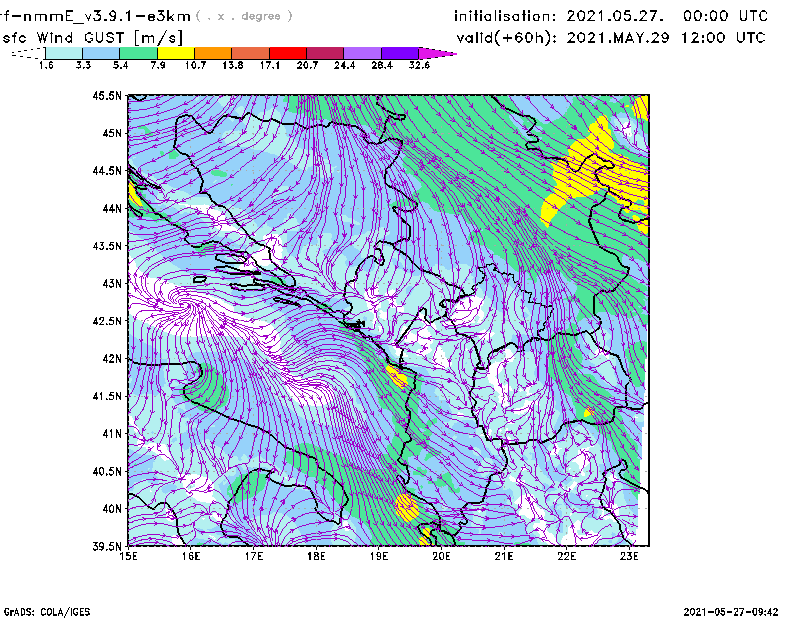The height and width of the screenshot is (618, 800).
Task: Click the legend value "17.1"
Action: click(x=270, y=65)
